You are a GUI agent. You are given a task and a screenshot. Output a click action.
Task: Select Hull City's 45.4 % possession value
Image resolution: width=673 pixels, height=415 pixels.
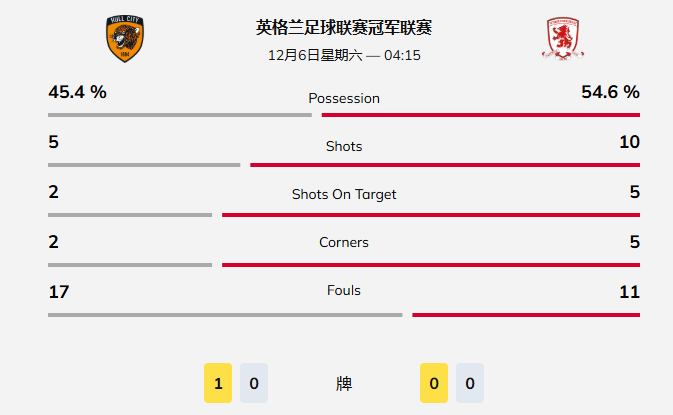point(77,92)
